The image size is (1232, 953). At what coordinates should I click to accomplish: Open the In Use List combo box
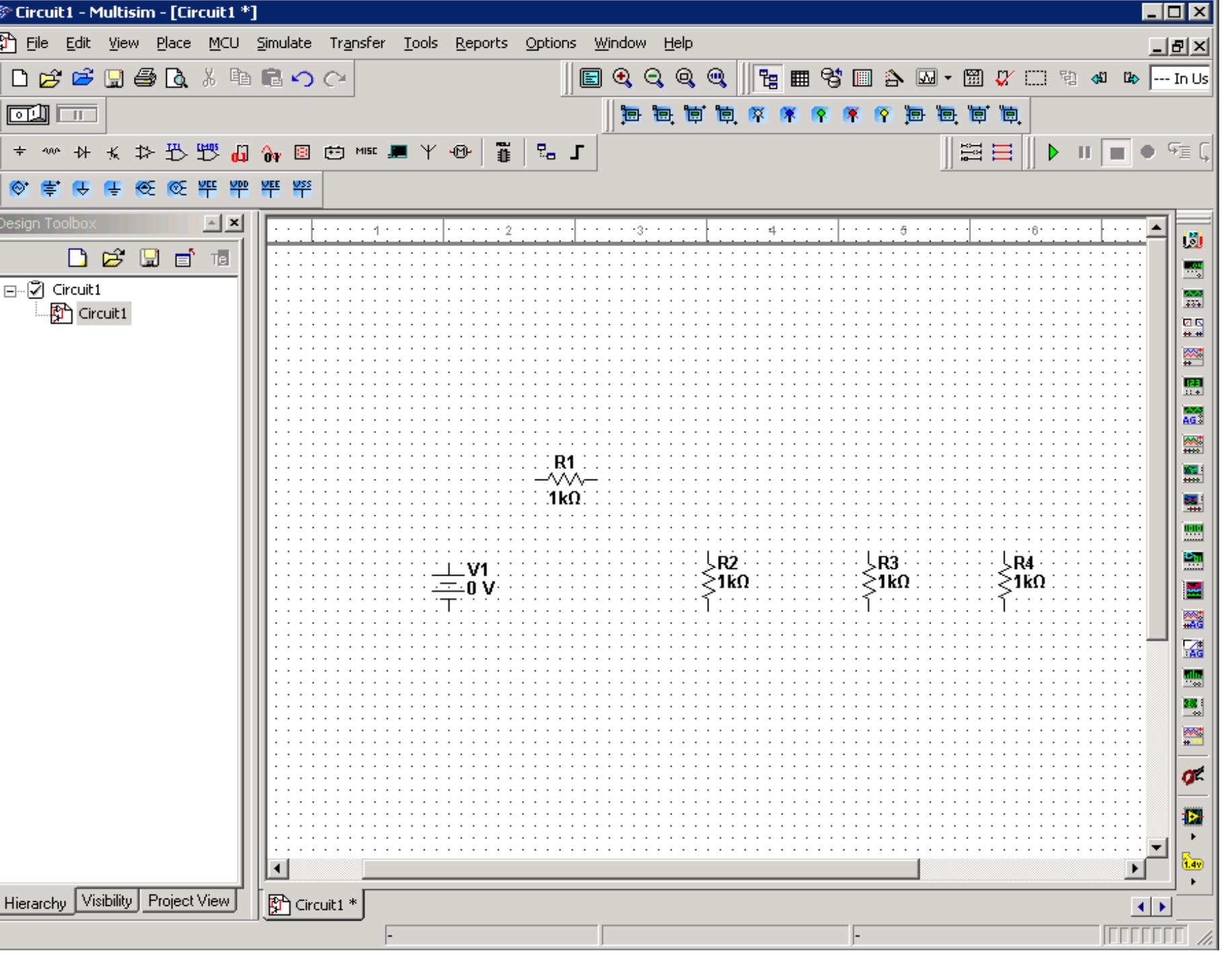pyautogui.click(x=1179, y=79)
